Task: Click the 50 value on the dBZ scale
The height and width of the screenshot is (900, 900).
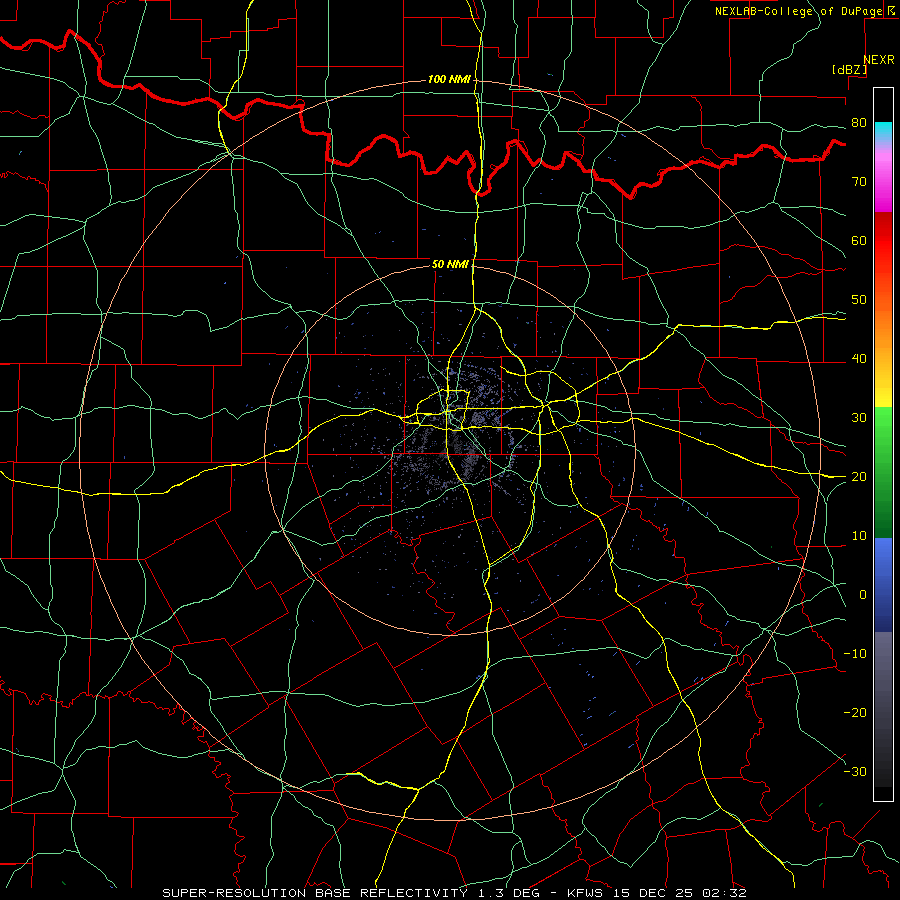Action: tap(859, 300)
